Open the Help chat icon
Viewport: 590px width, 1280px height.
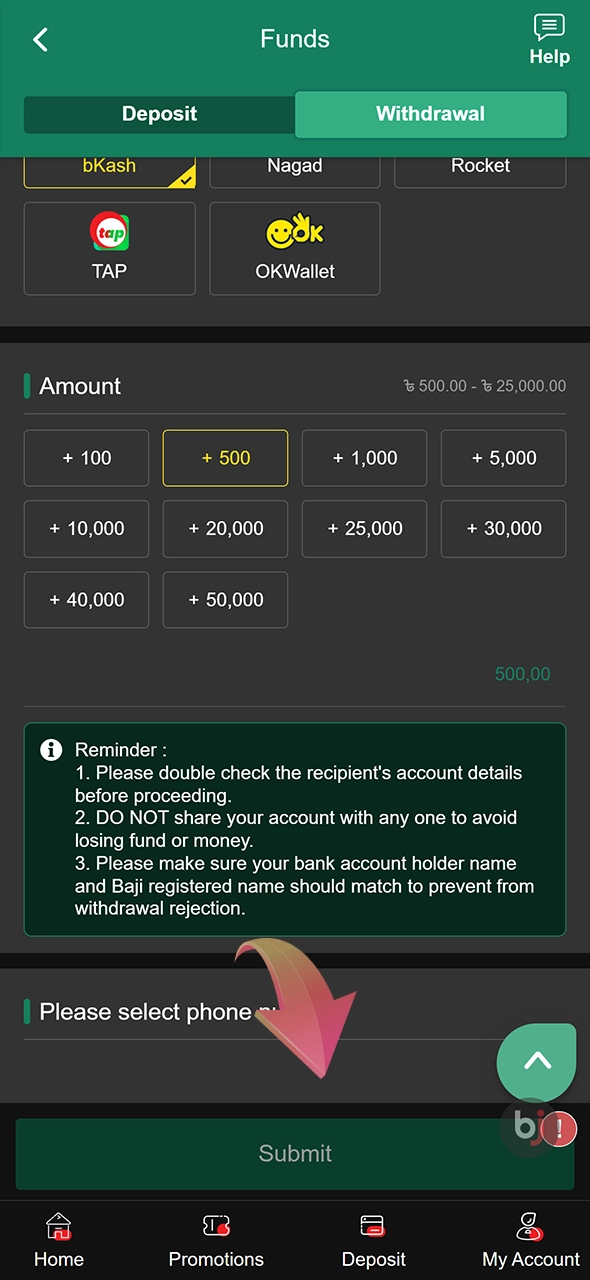(548, 28)
